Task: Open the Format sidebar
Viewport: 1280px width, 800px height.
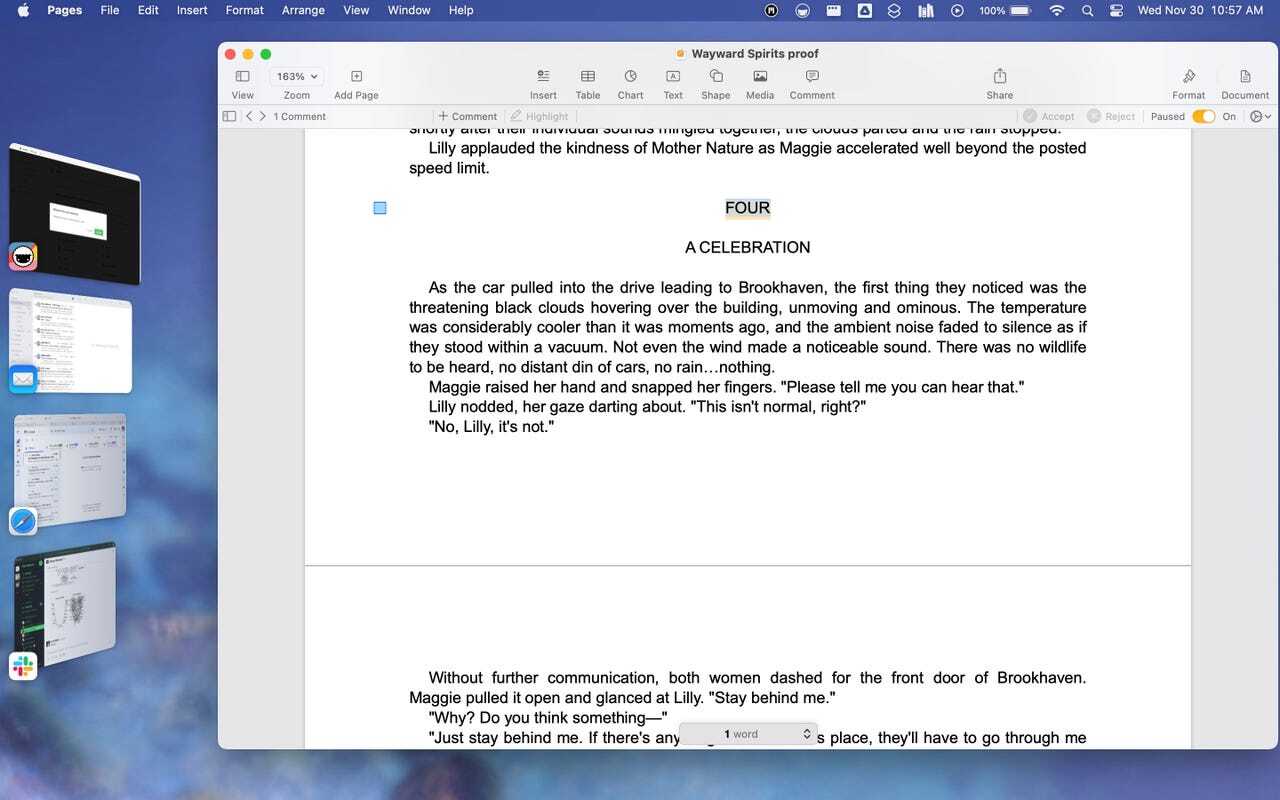Action: pos(1188,83)
